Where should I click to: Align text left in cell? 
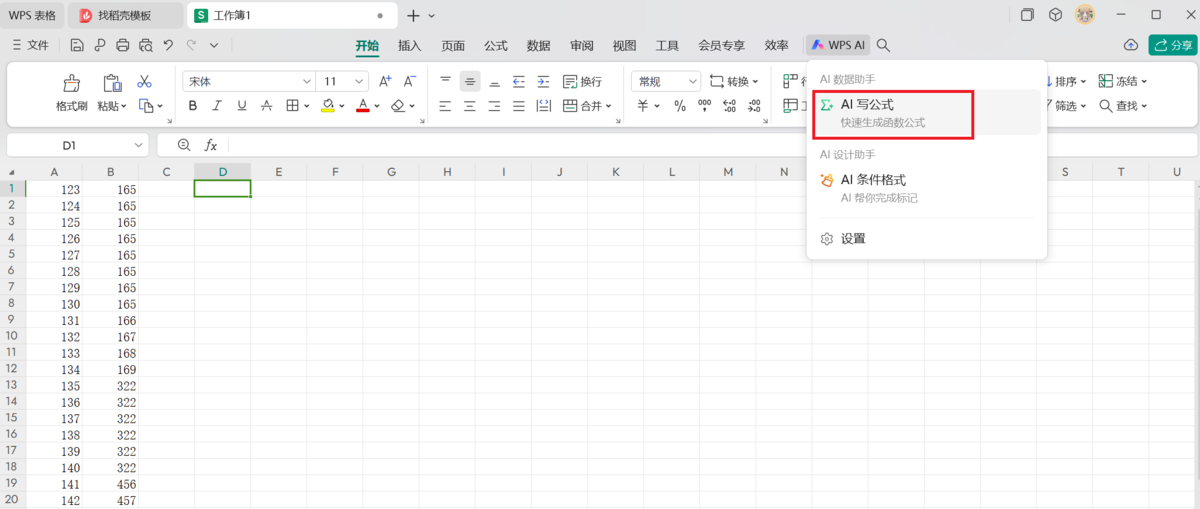(x=445, y=105)
